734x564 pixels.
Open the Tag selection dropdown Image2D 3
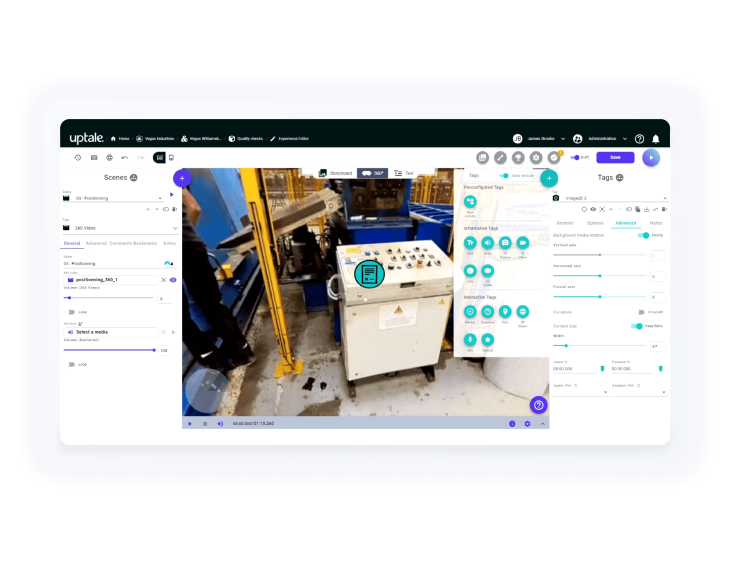(x=610, y=198)
